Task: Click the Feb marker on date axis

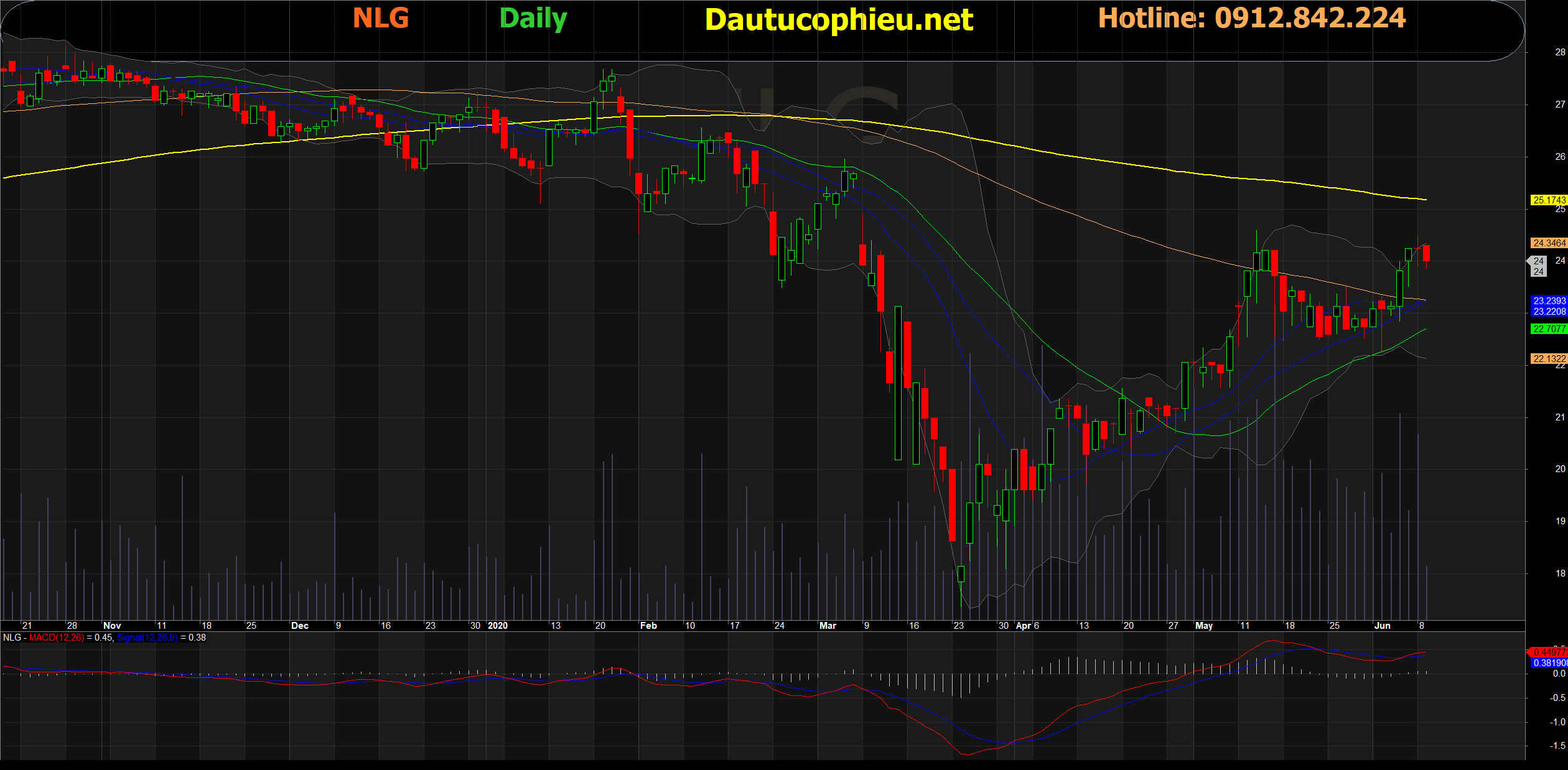Action: click(648, 626)
